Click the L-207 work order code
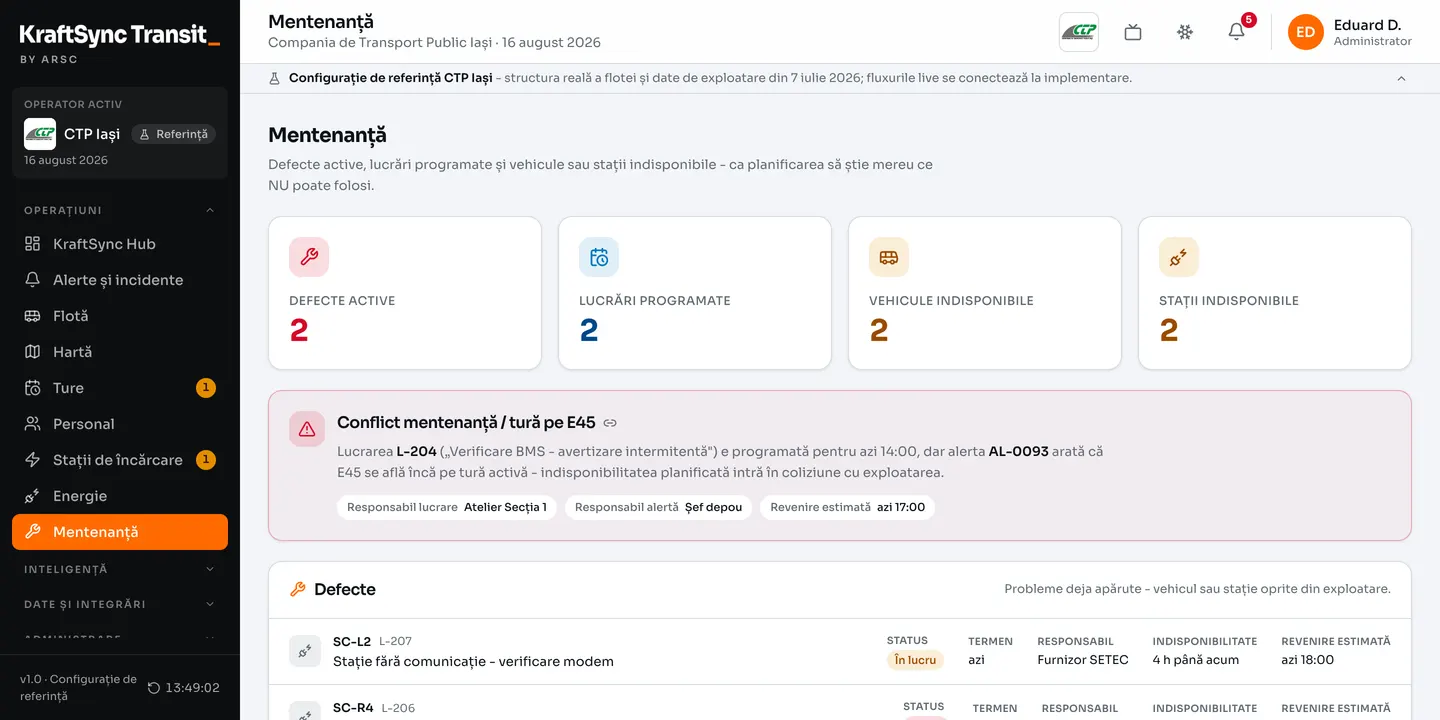The image size is (1440, 720). coord(395,641)
